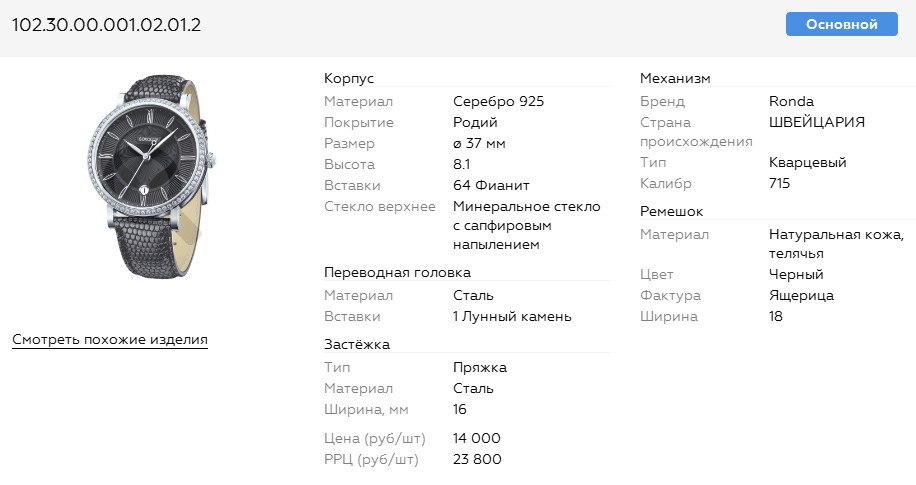Viewport: 916px width, 485px height.
Task: Select the article number 102.30.00.001.02.01.2
Action: 107,25
